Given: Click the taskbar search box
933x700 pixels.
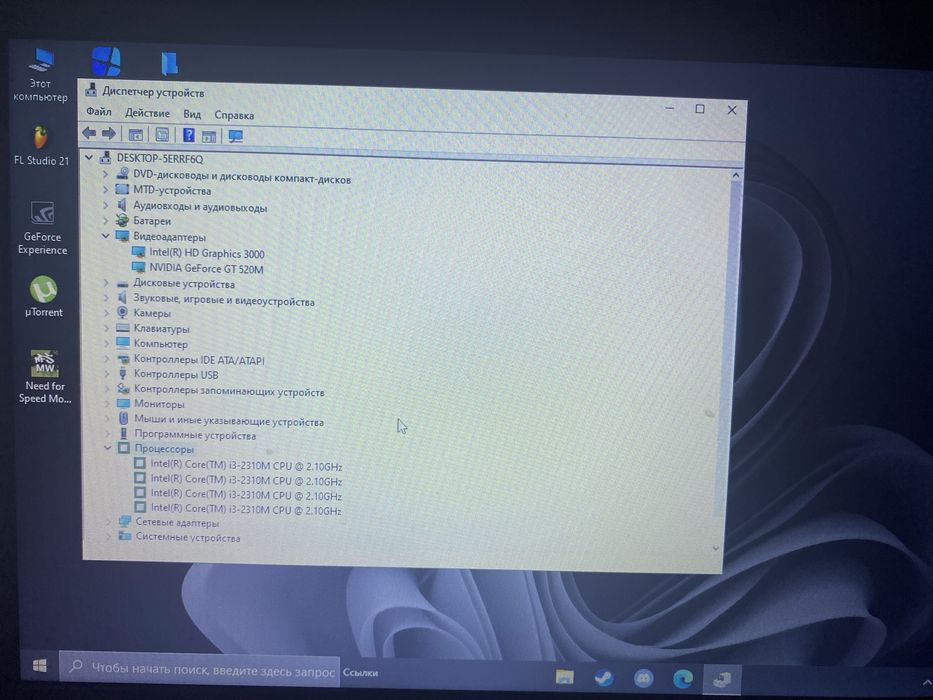Looking at the screenshot, I should (200, 671).
